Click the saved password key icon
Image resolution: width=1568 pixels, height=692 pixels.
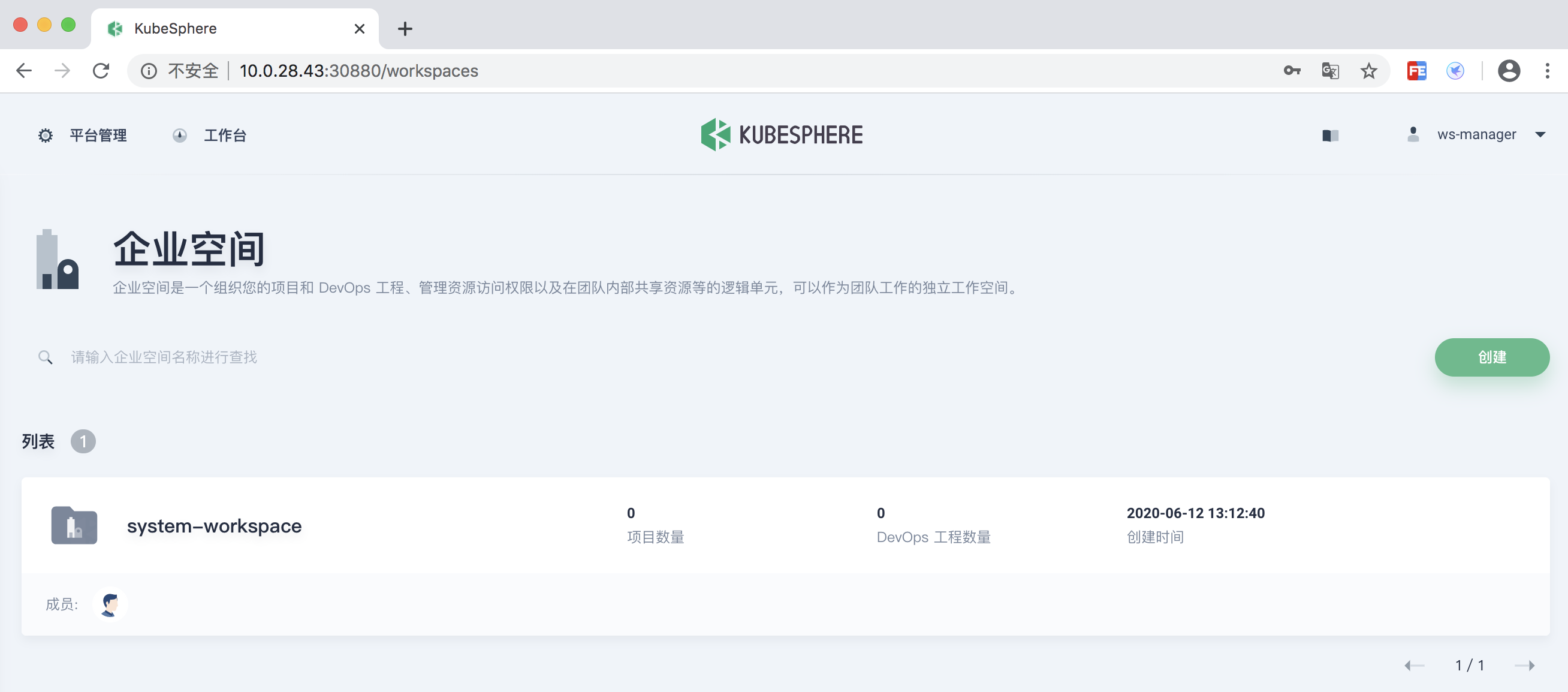point(1292,71)
